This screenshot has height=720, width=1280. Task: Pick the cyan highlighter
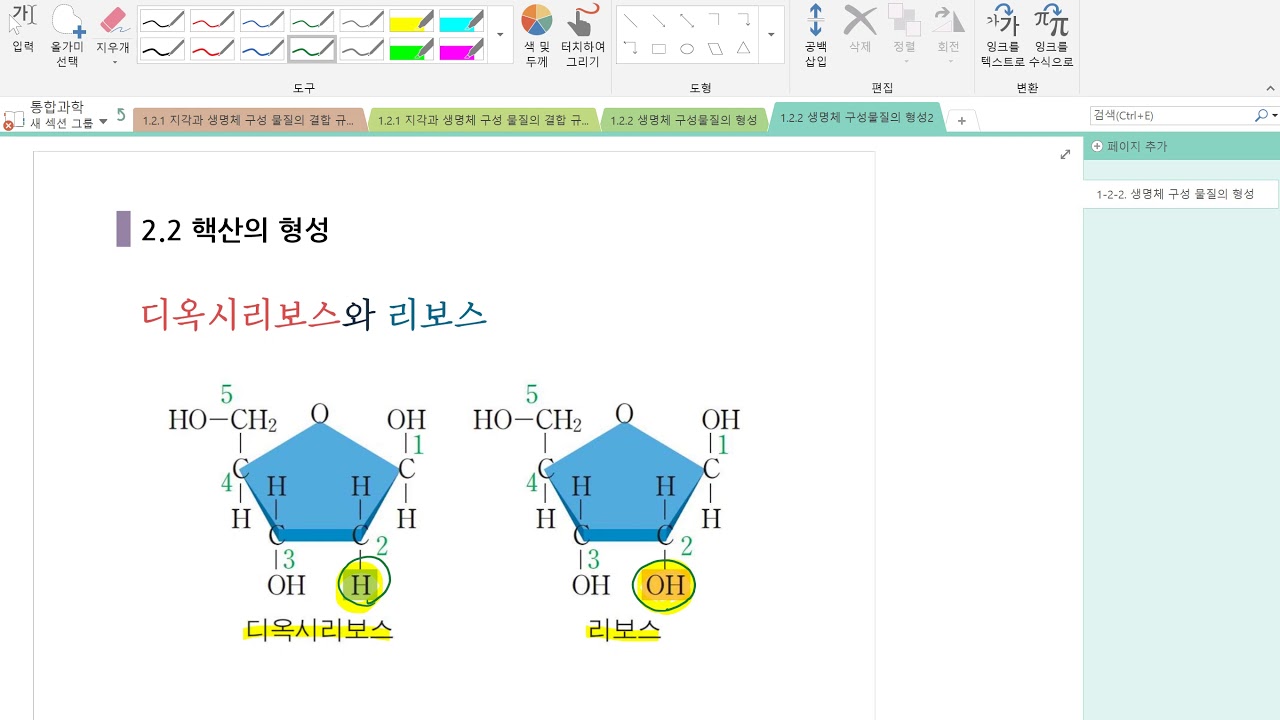tap(461, 21)
